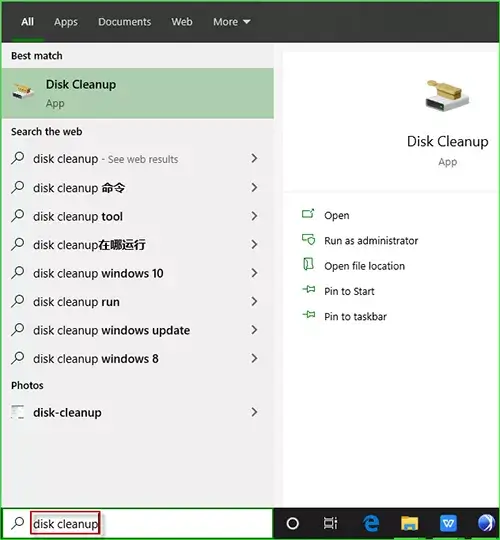This screenshot has width=500, height=540.
Task: Click search icon beside 'disk cleanup 命令'
Action: click(18, 187)
